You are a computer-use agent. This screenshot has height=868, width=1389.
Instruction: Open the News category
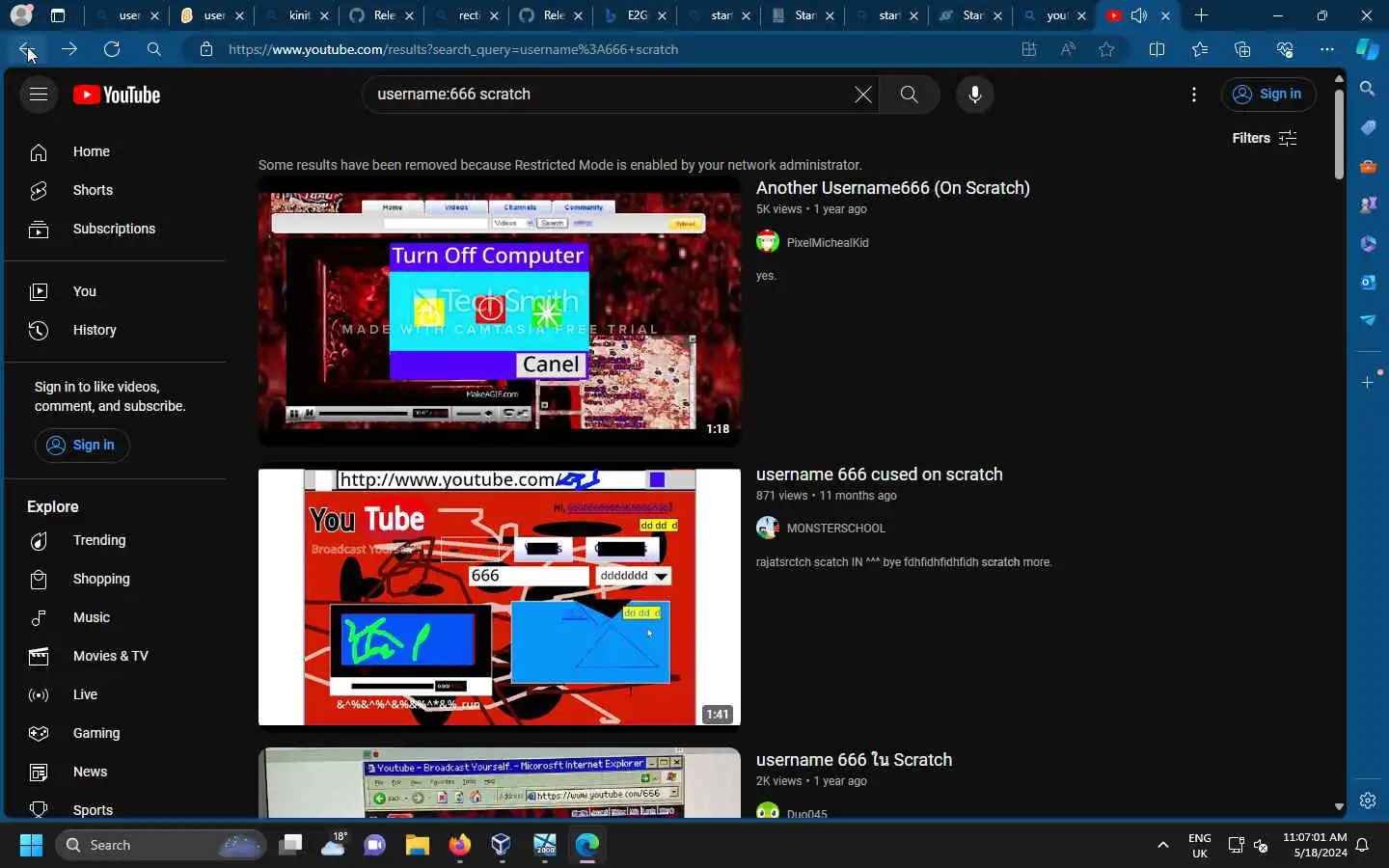(116, 772)
